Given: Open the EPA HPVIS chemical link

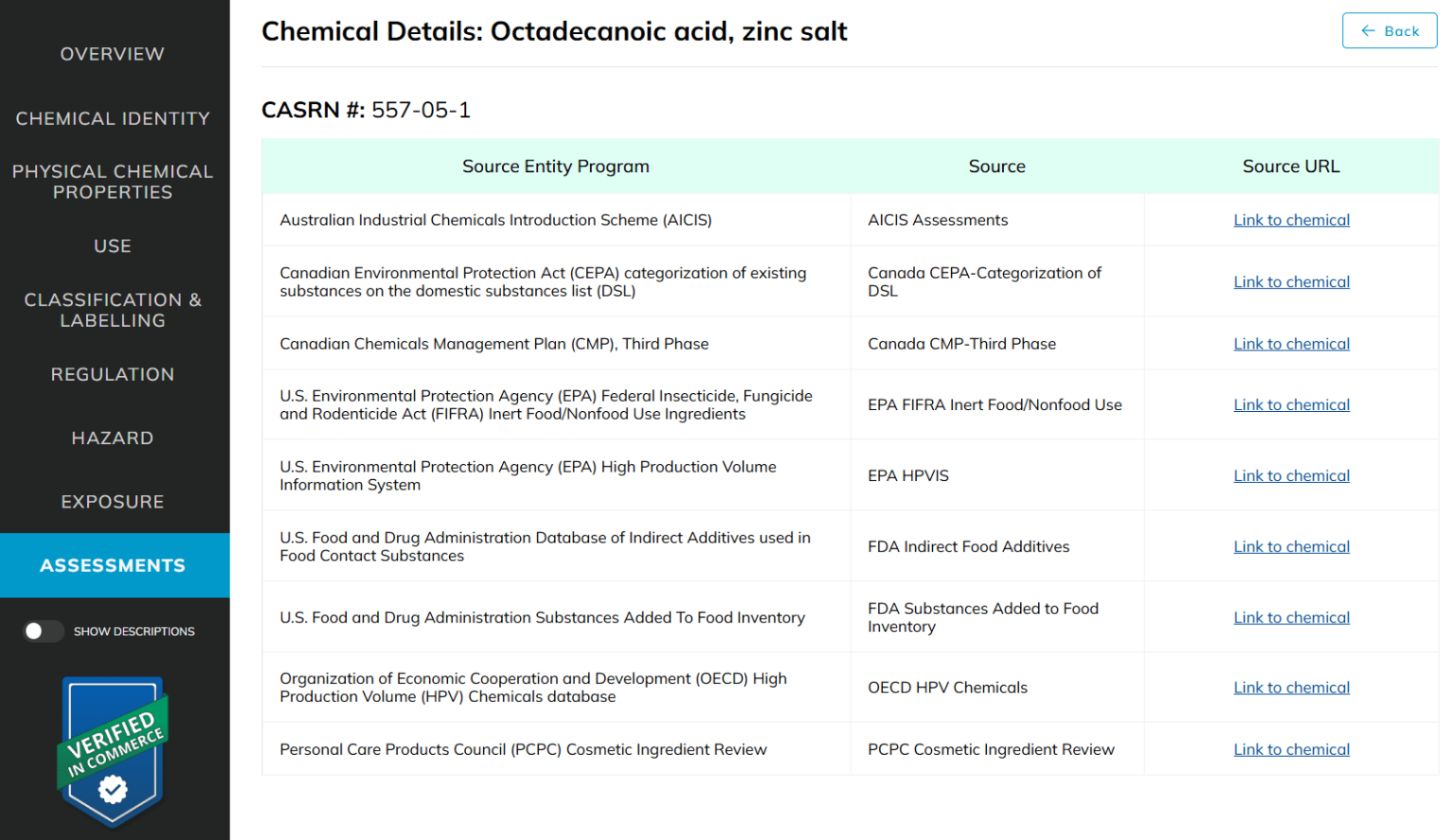Looking at the screenshot, I should coord(1291,475).
